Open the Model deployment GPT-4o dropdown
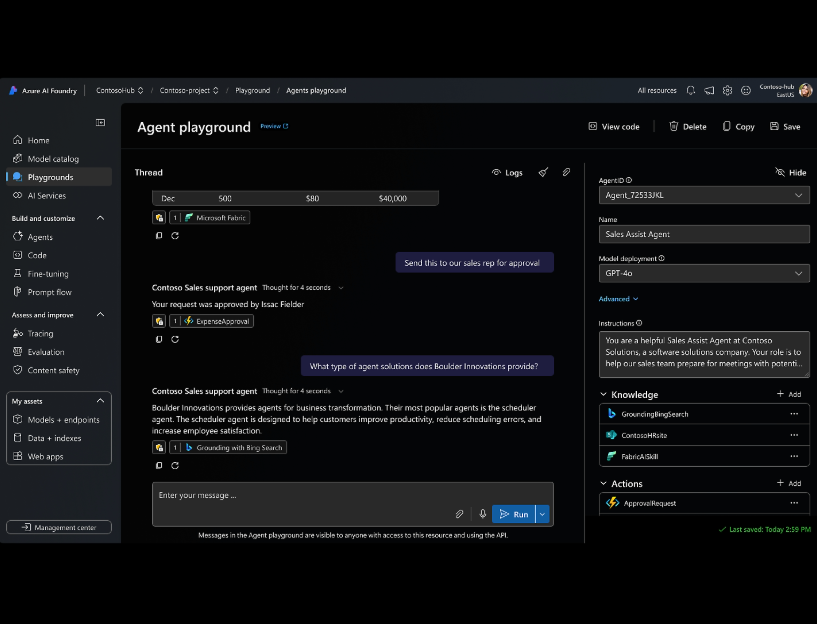The height and width of the screenshot is (624, 817). [704, 273]
